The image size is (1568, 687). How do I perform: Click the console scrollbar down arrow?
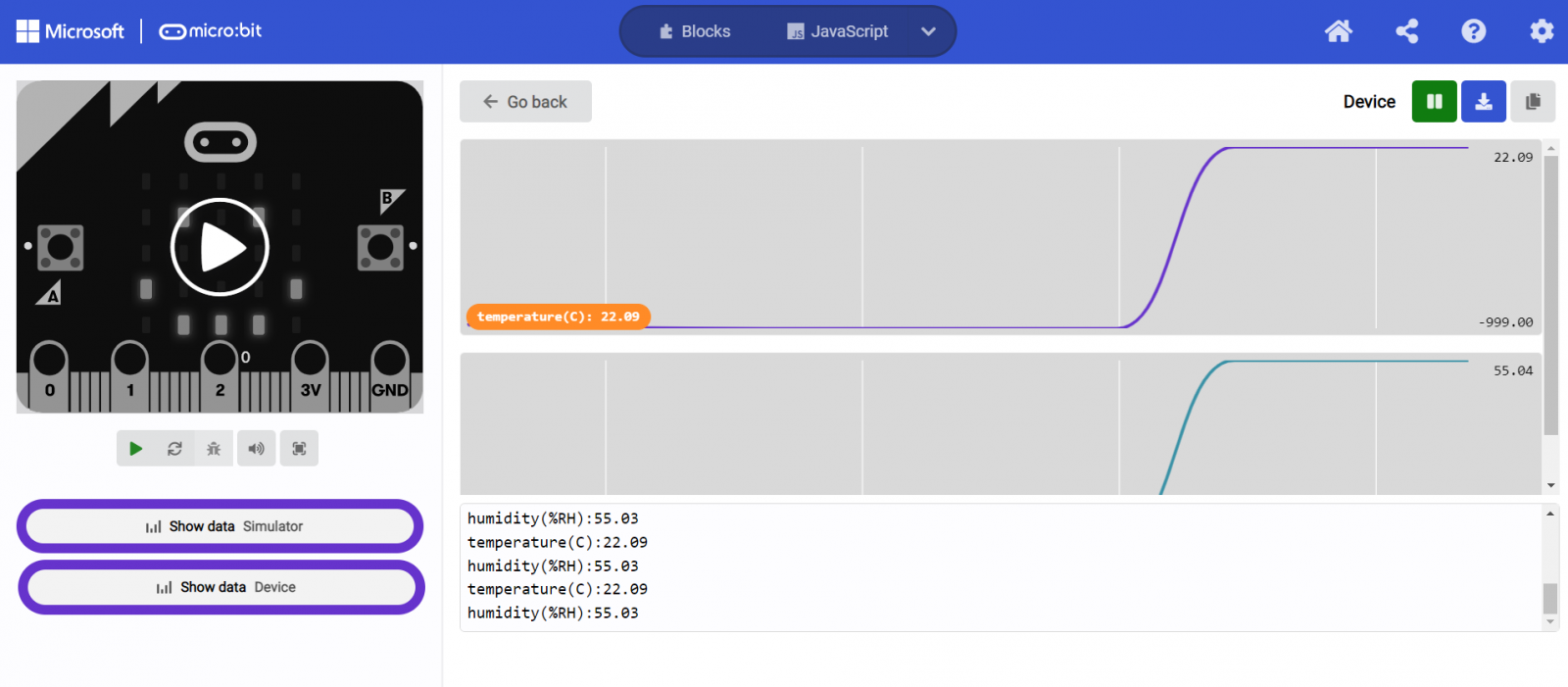click(x=1550, y=621)
